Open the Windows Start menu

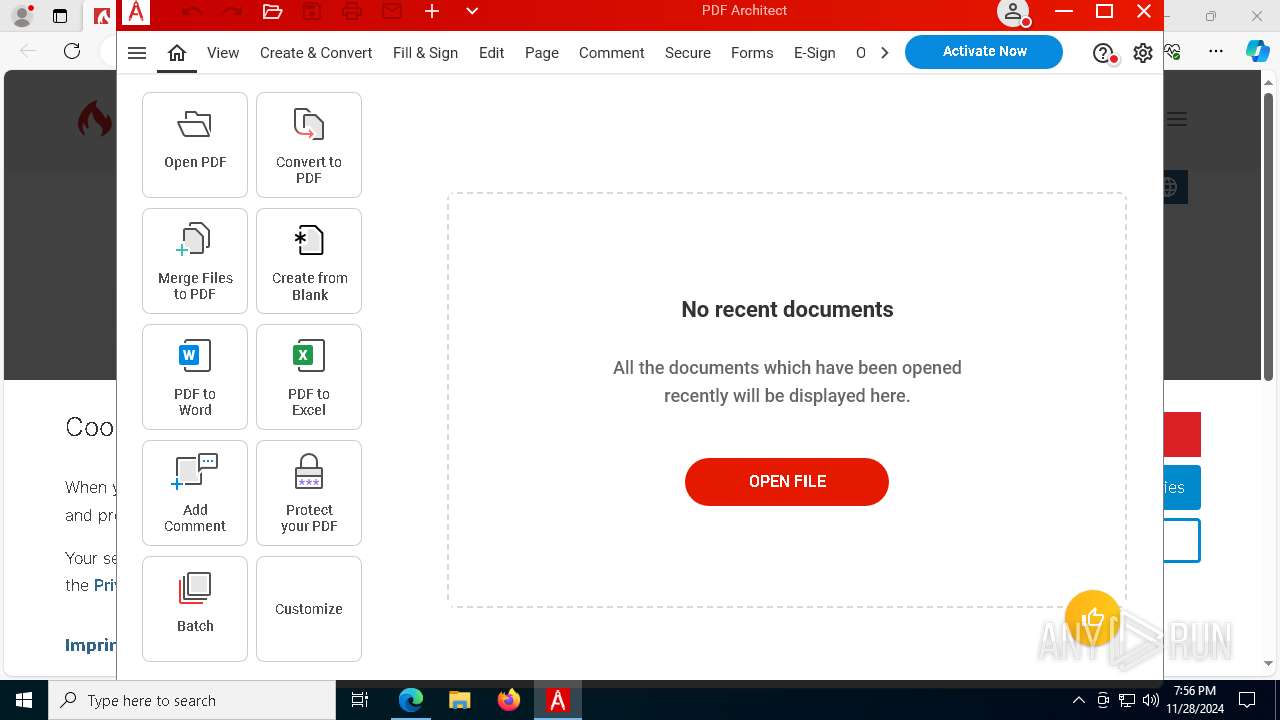(24, 700)
